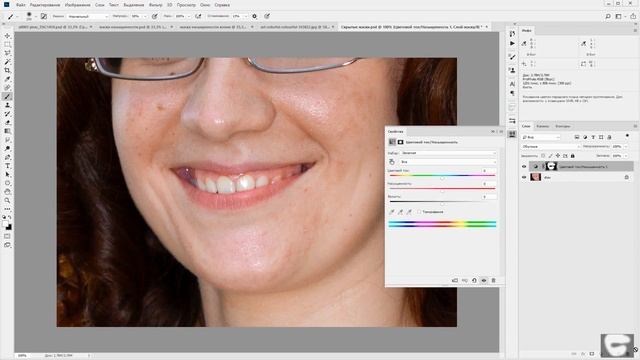The image size is (640, 360).
Task: Select the Brush tool in toolbox
Action: 7,96
